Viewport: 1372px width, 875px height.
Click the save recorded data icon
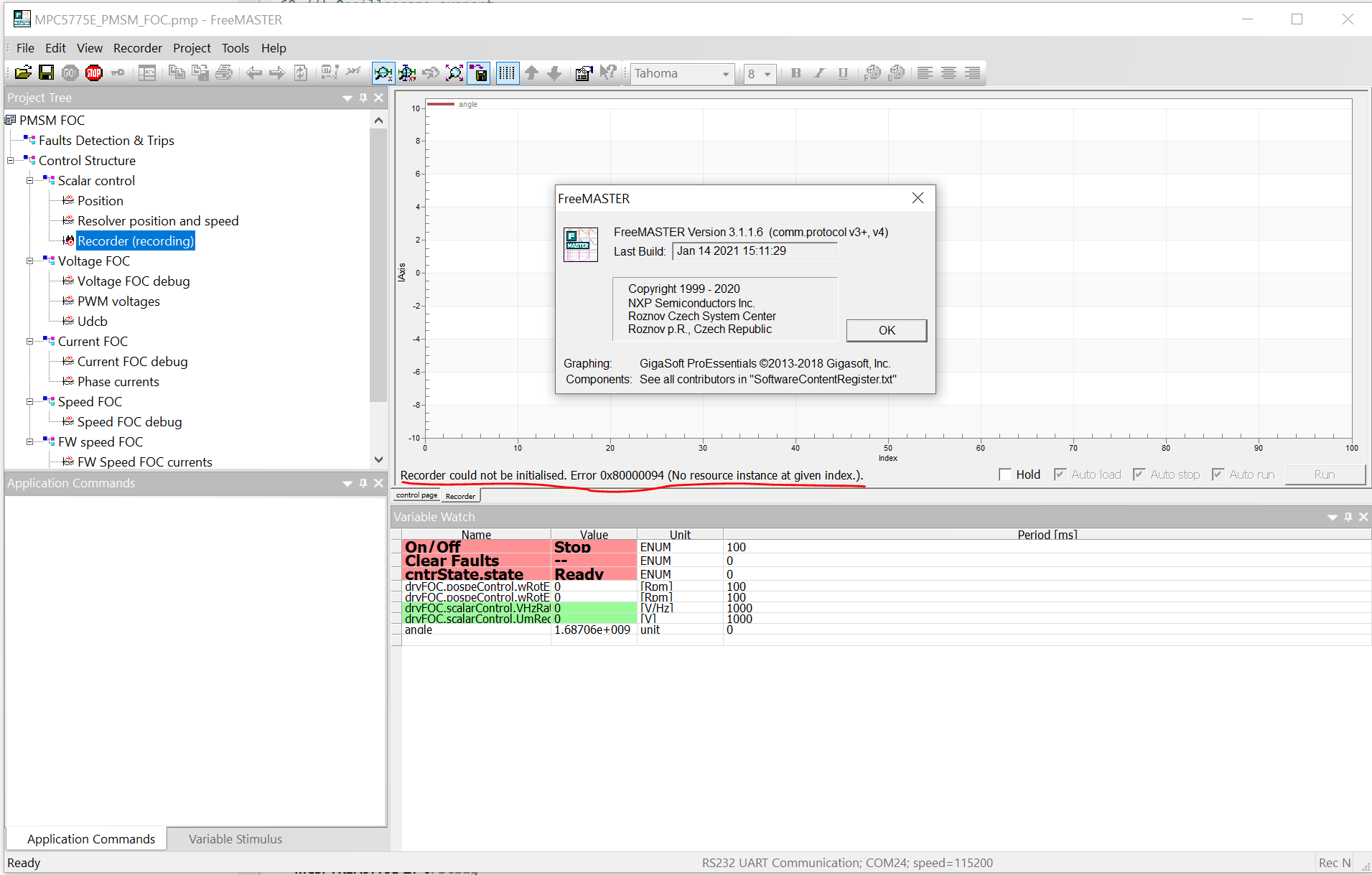coord(478,72)
